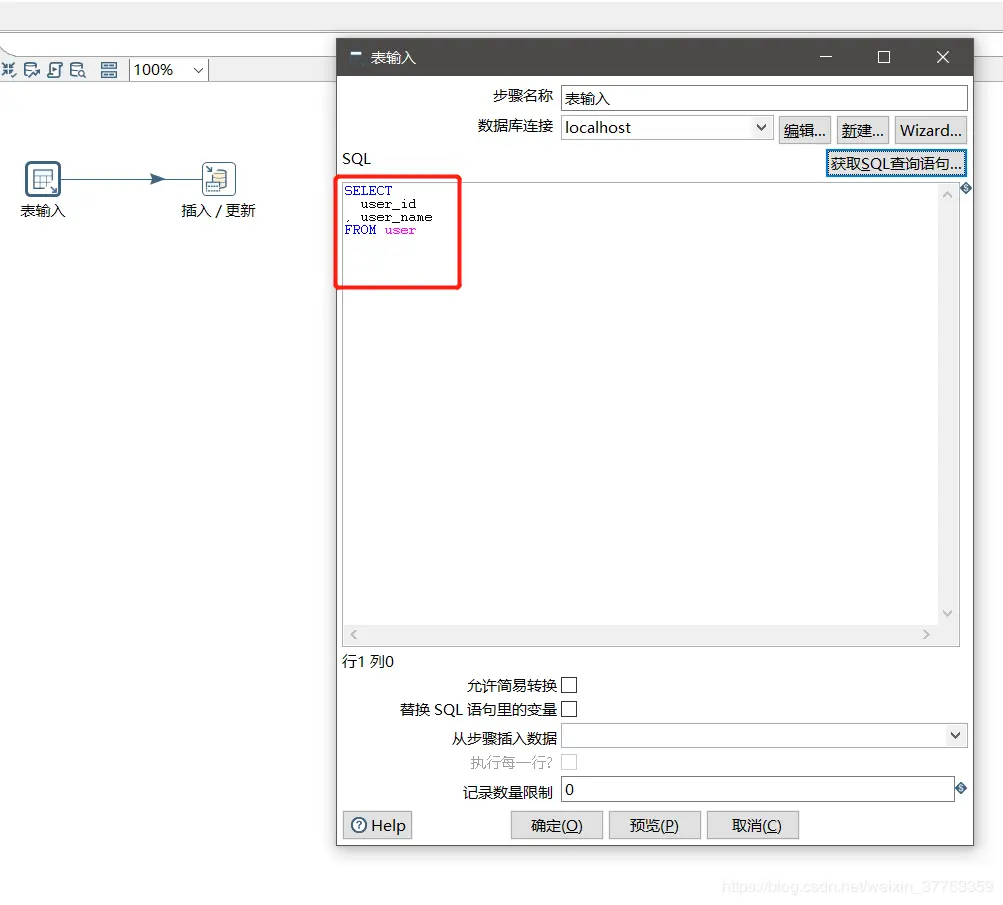Image resolution: width=1003 pixels, height=905 pixels.
Task: Confirm with the 确定(O) button
Action: pos(557,825)
